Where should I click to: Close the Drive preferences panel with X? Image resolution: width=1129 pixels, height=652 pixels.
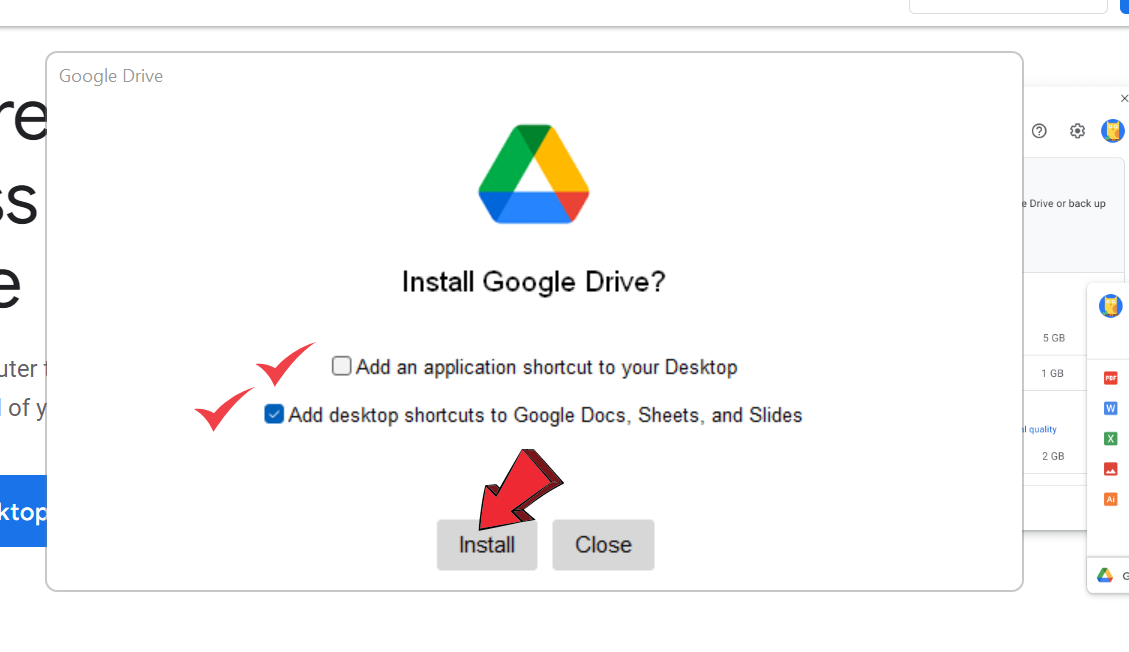1123,99
